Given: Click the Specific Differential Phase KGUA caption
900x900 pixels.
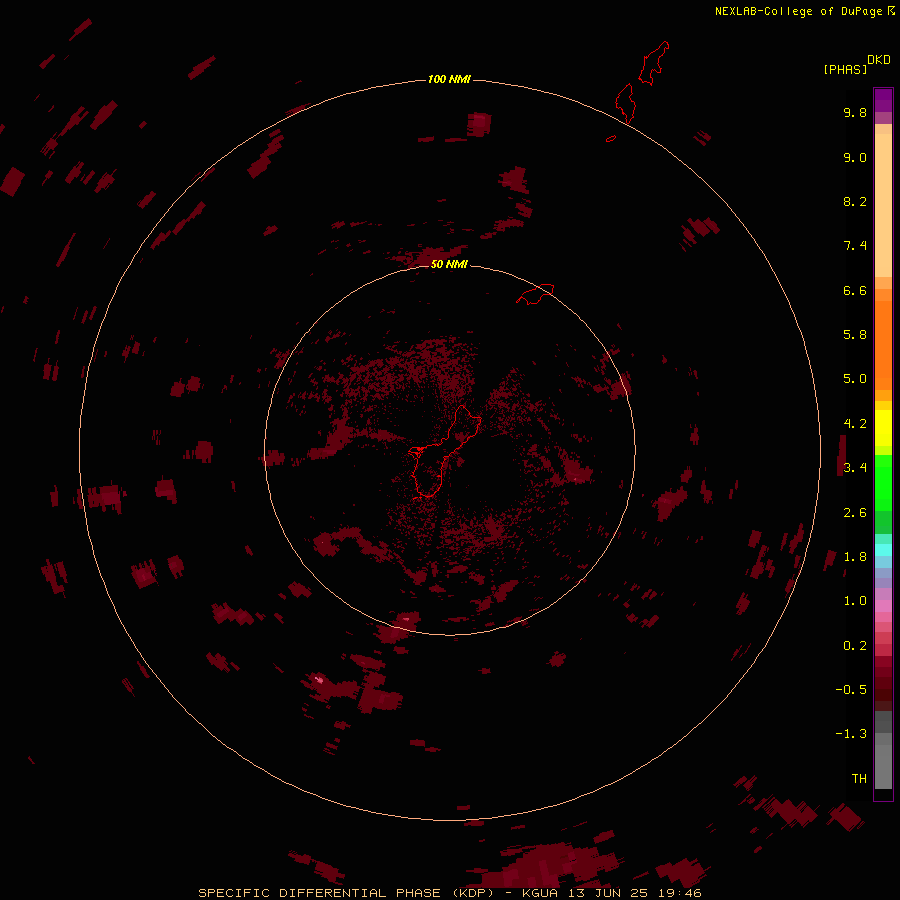Looking at the screenshot, I should click(449, 893).
